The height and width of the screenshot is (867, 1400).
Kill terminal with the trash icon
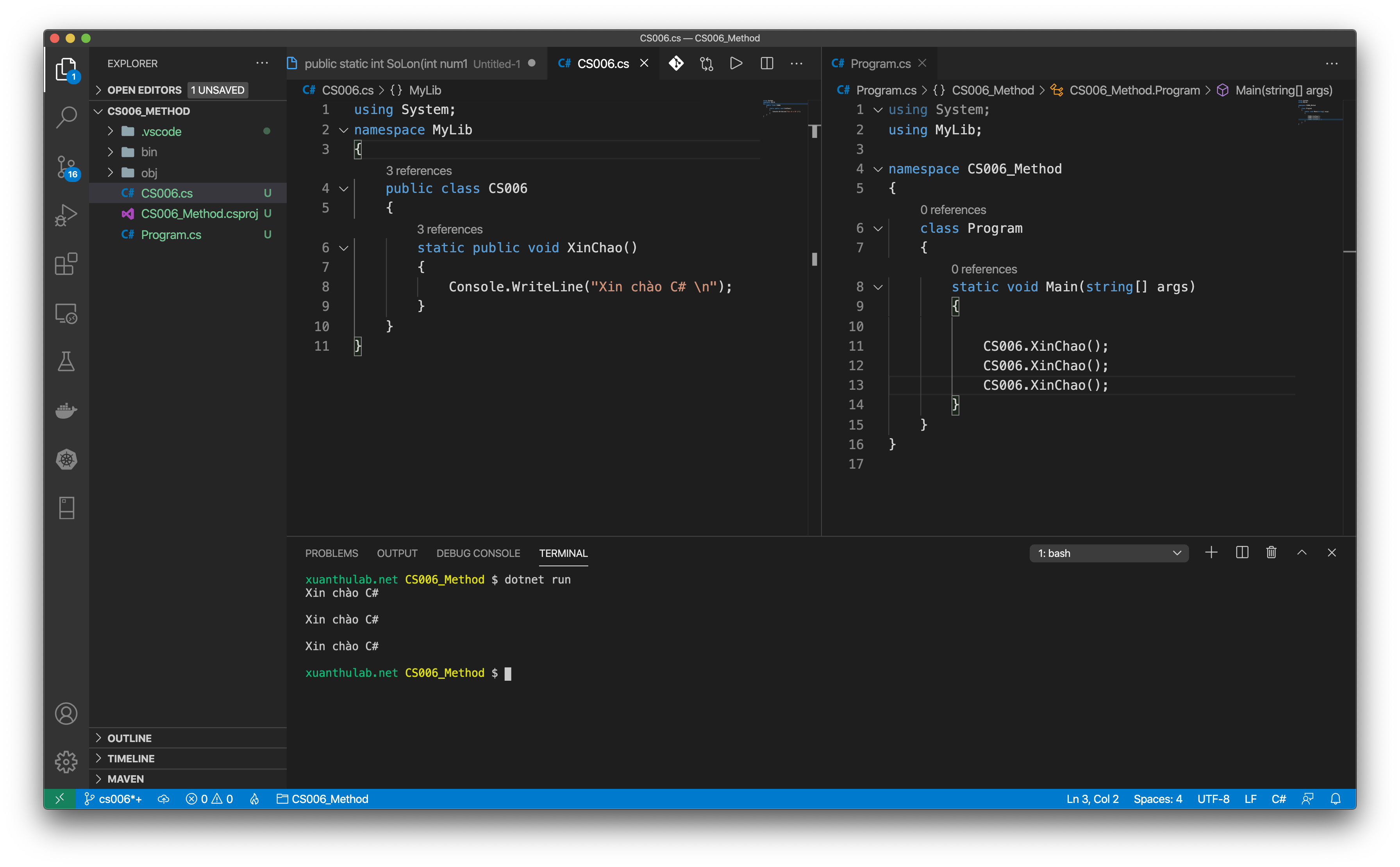1271,553
